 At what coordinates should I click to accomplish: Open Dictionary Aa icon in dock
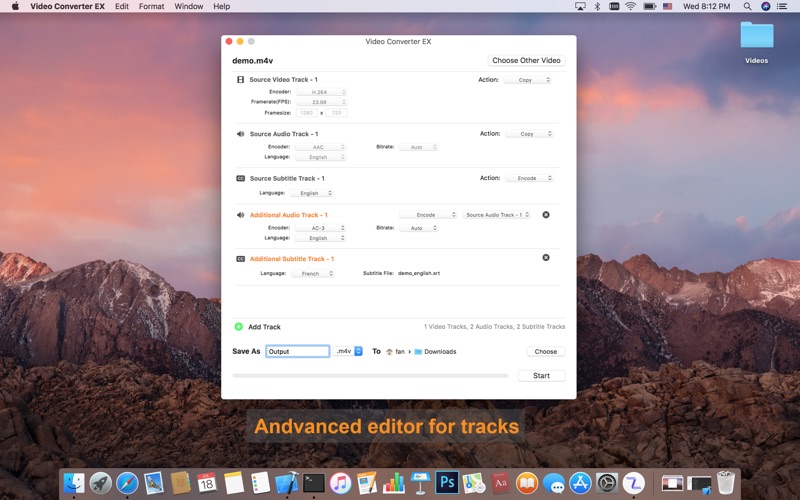[x=500, y=483]
